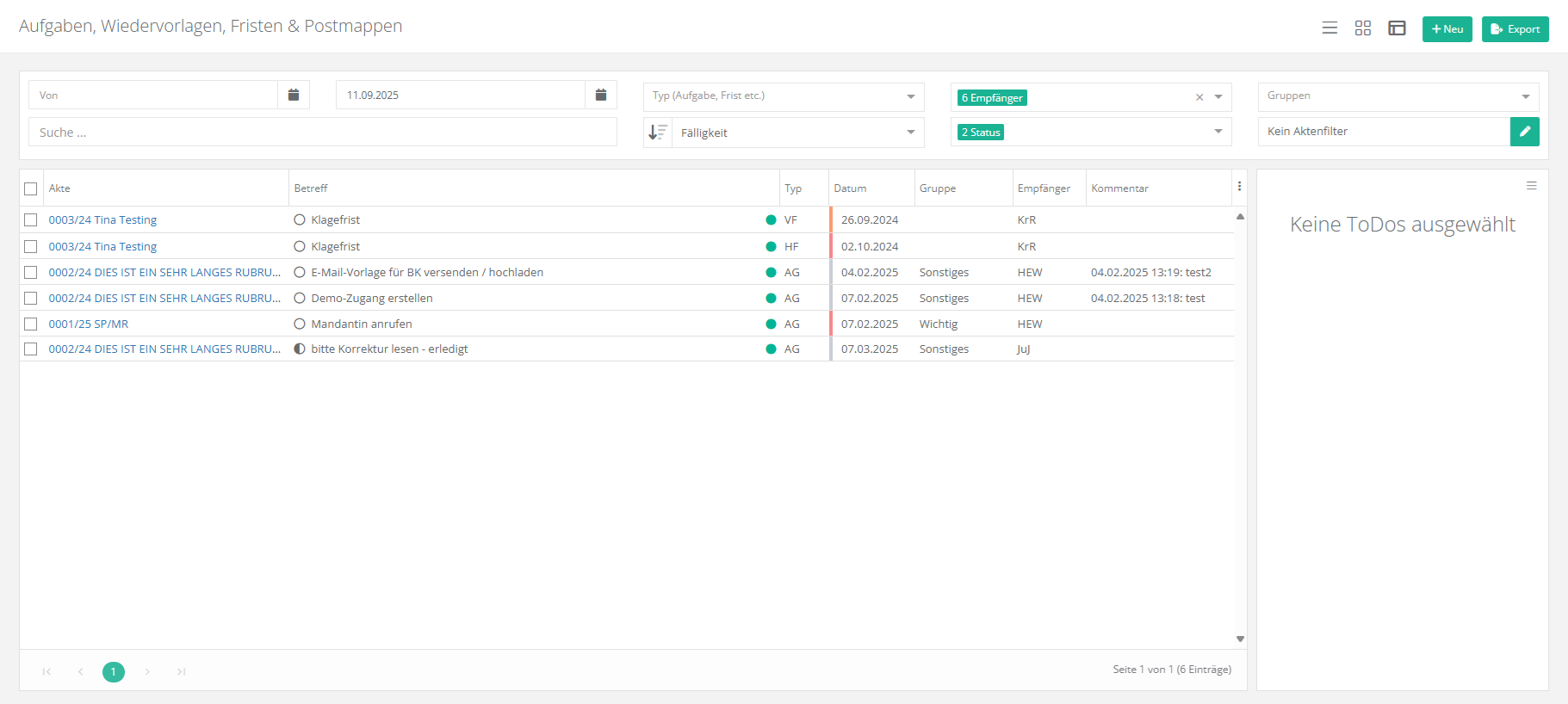Check the select-all checkbox in header
Screen dimensions: 1568x704
click(31, 188)
